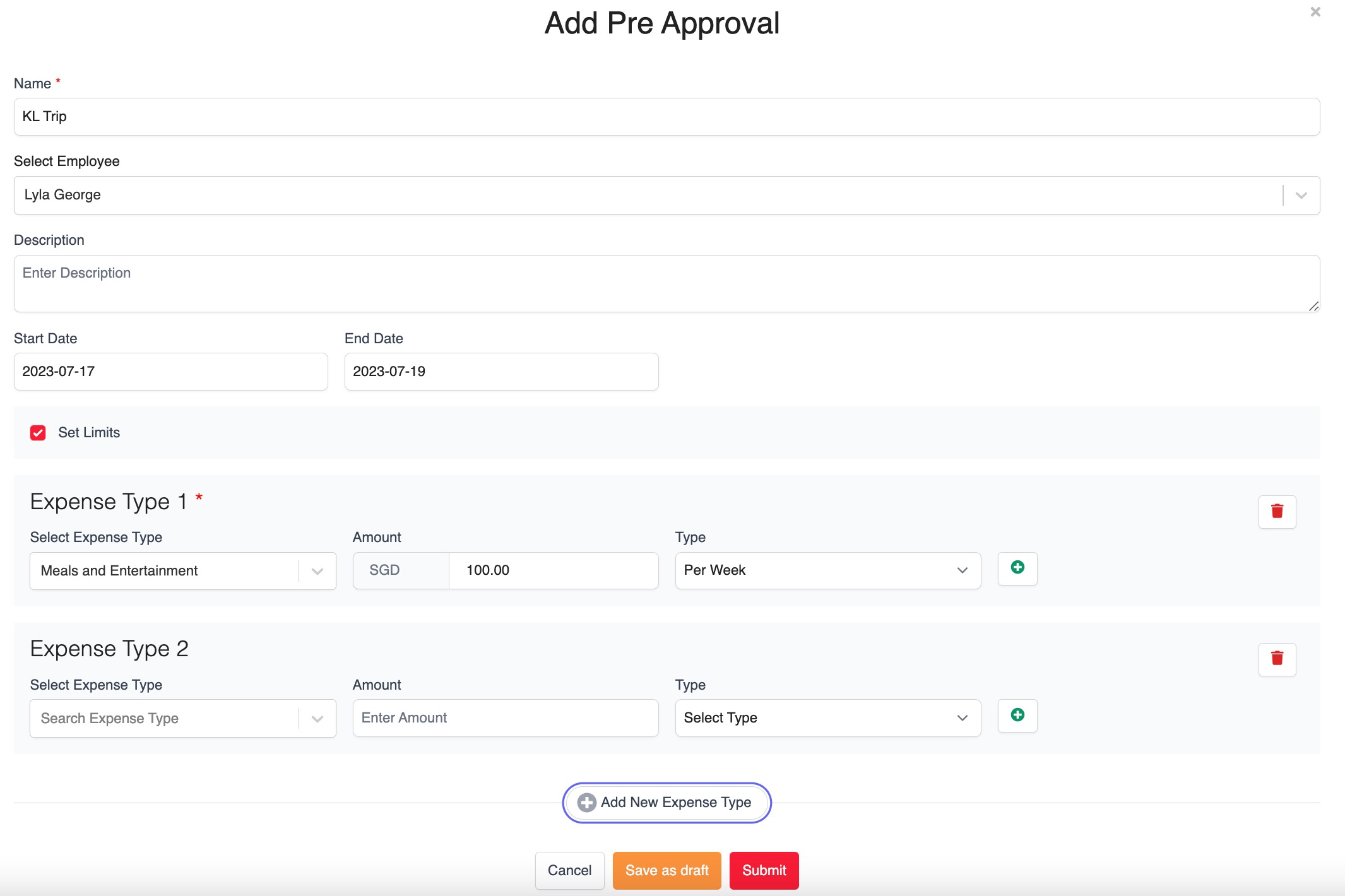The image size is (1345, 896).
Task: Click green plus icon in Expense Type 1
Action: (x=1017, y=568)
